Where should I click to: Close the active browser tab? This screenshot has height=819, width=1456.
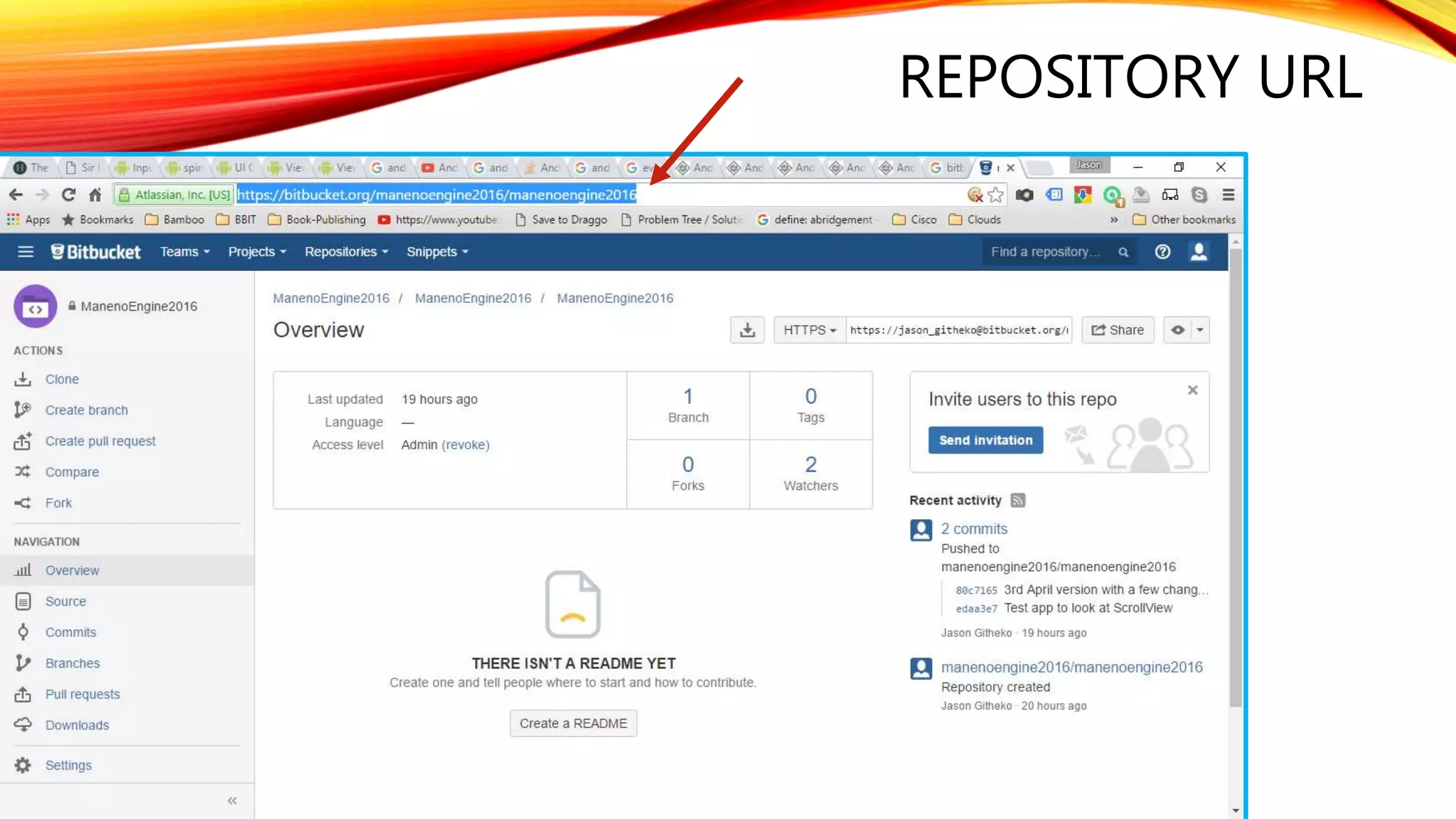coord(1010,168)
